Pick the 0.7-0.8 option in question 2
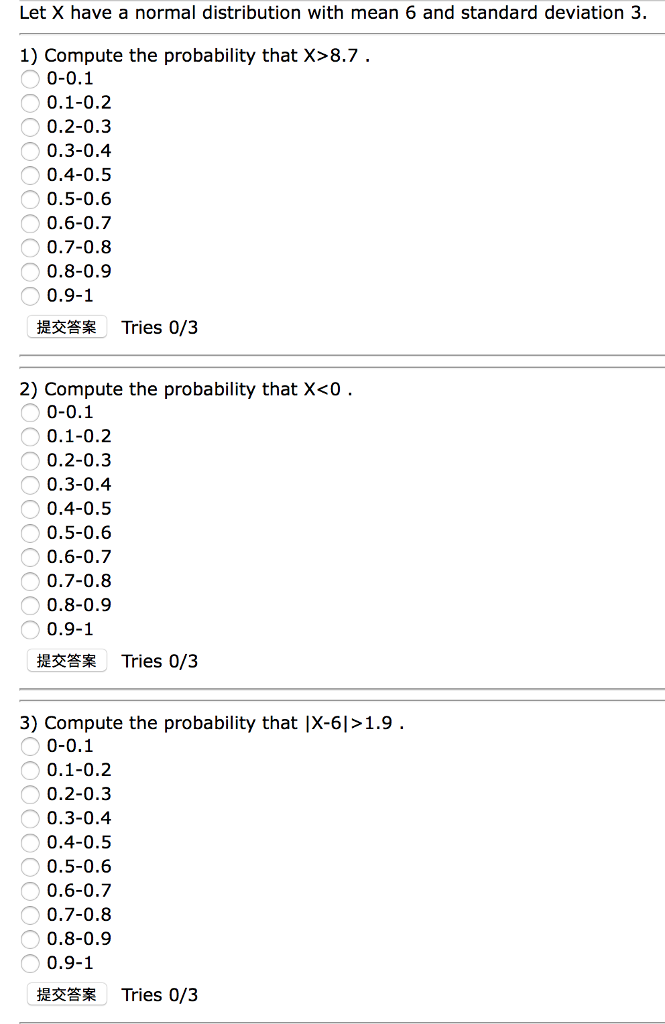The width and height of the screenshot is (665, 1024). (x=30, y=581)
